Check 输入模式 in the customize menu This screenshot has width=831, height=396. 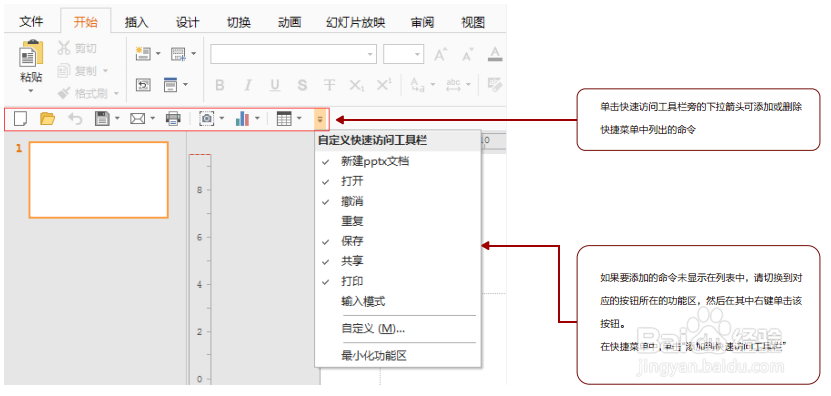pyautogui.click(x=397, y=302)
